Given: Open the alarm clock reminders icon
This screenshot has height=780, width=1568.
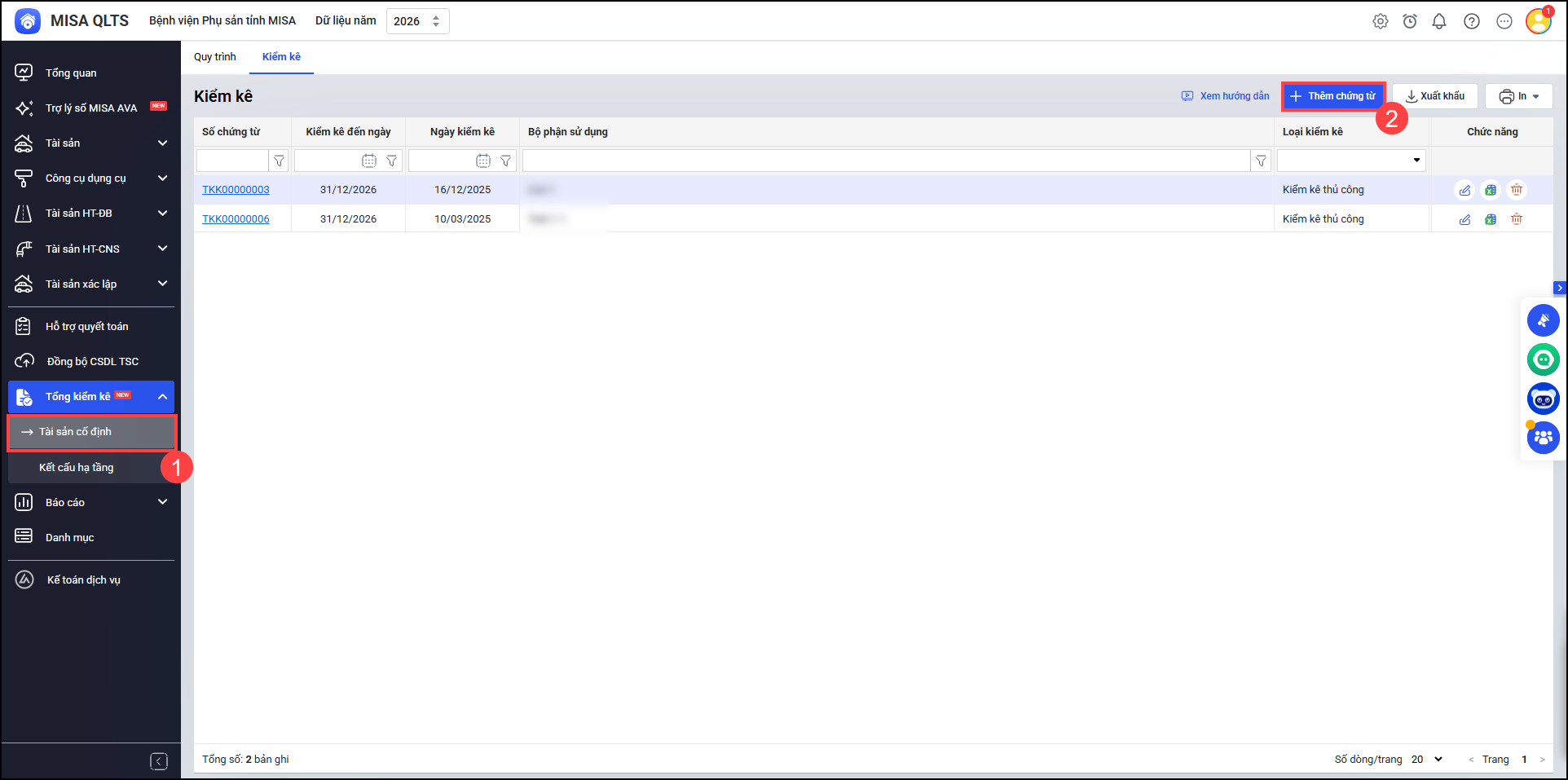Looking at the screenshot, I should coord(1410,21).
